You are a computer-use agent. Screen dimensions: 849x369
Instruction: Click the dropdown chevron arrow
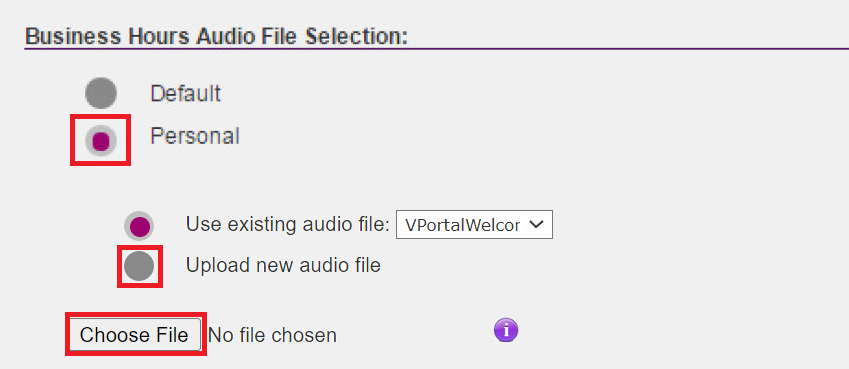[x=535, y=224]
